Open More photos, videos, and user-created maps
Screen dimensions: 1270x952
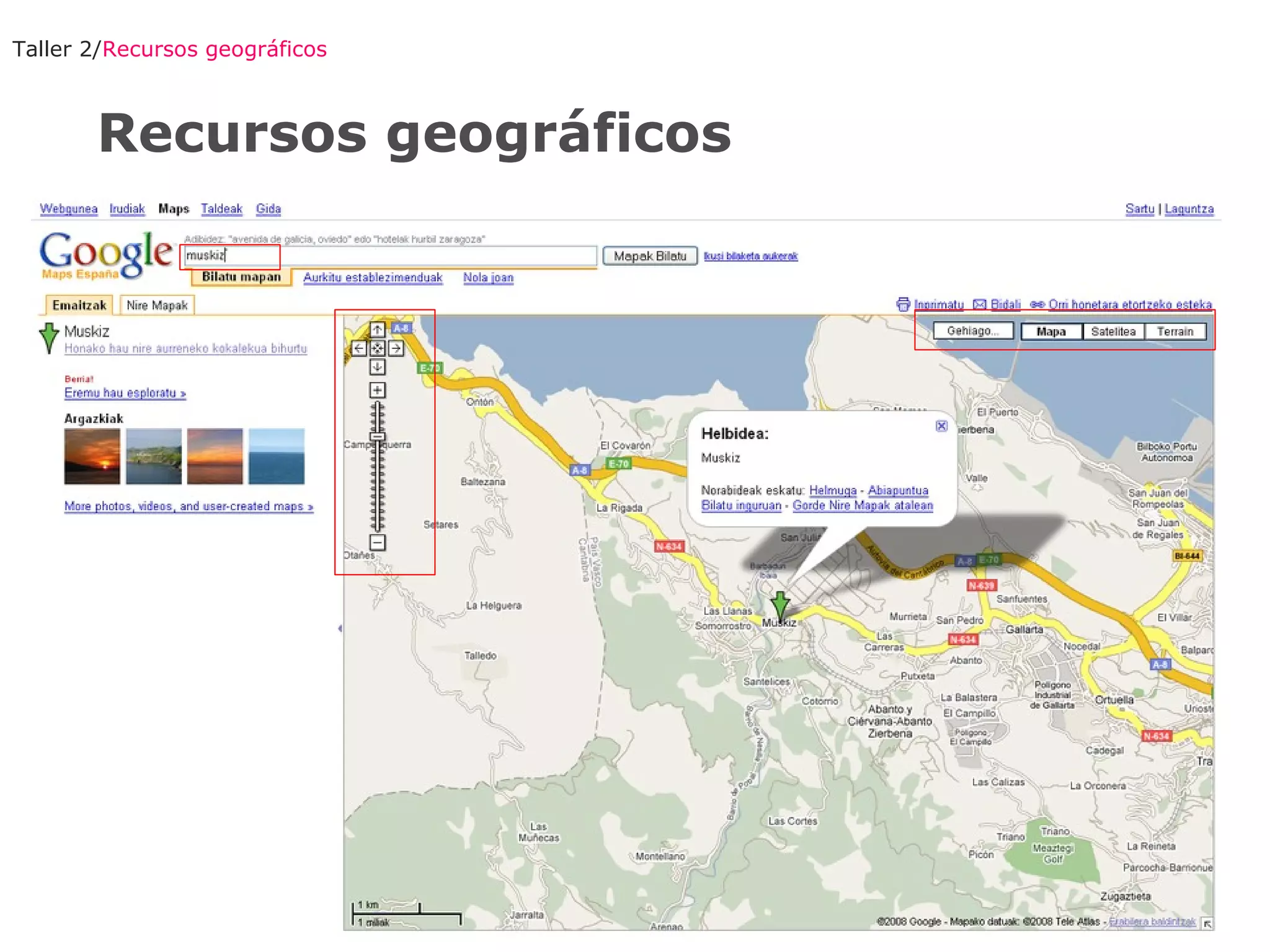[189, 506]
